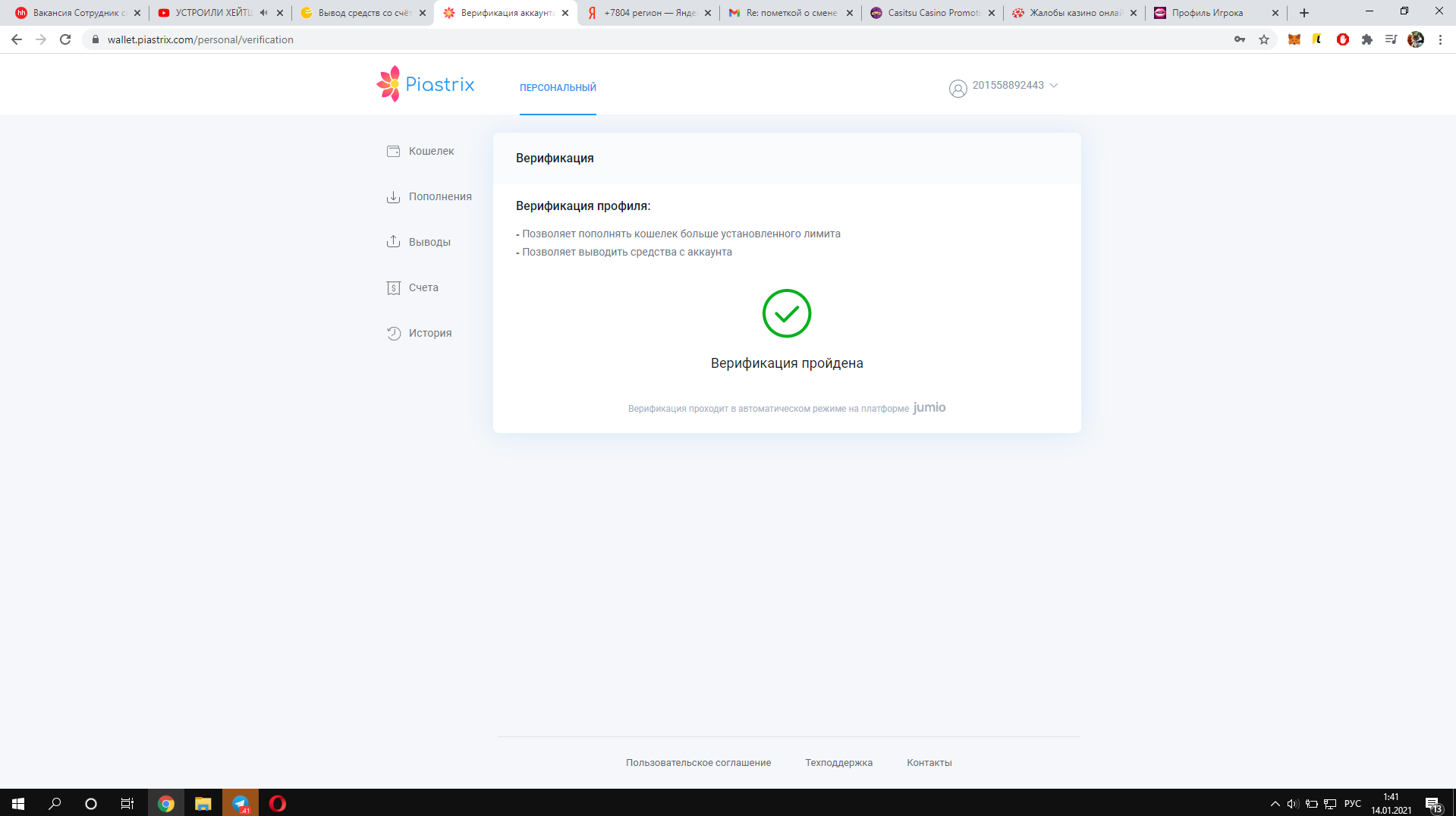The width and height of the screenshot is (1456, 816).
Task: Click the address bar URL
Action: (200, 39)
